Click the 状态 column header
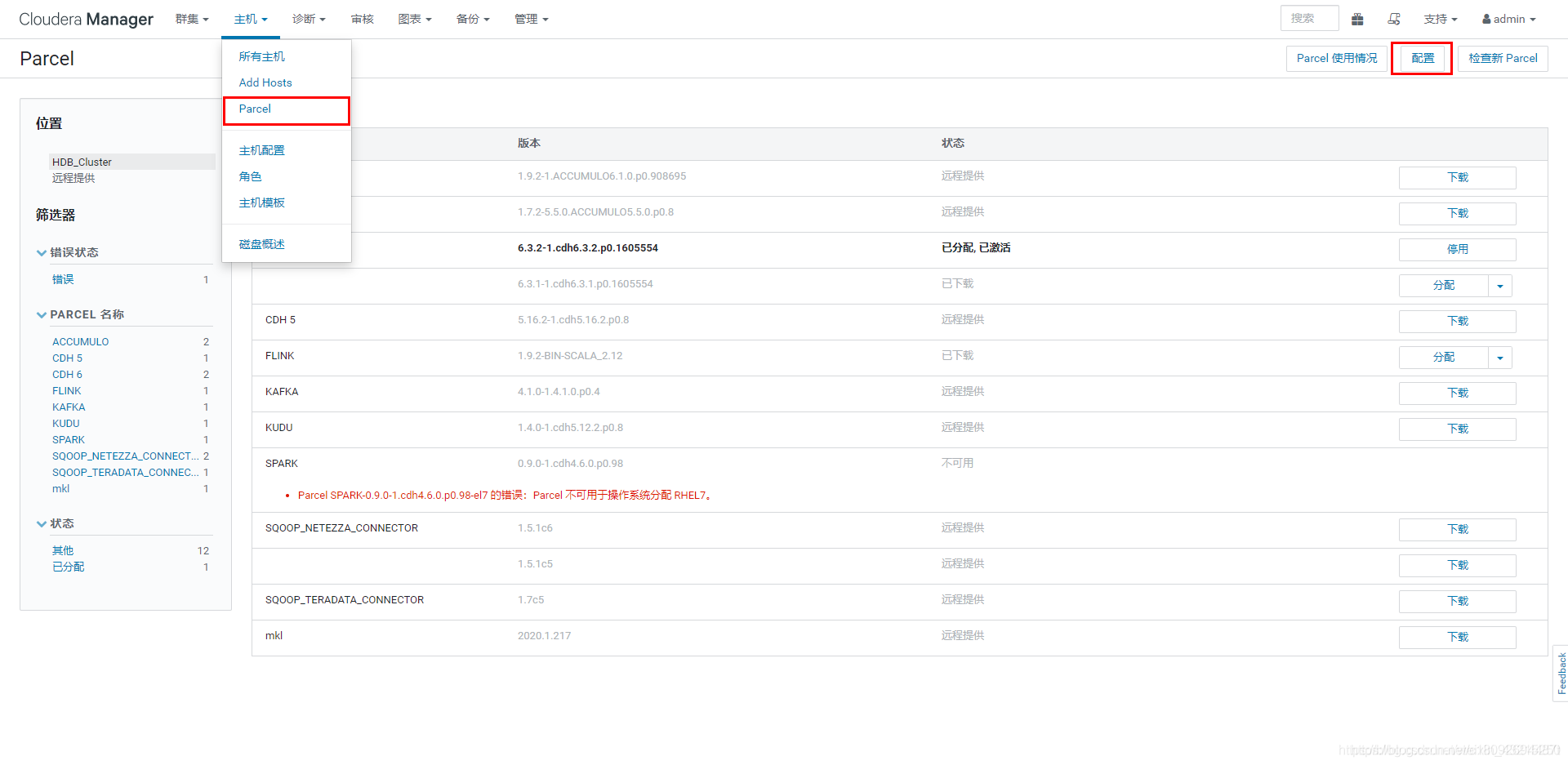The width and height of the screenshot is (1568, 765). pos(952,144)
